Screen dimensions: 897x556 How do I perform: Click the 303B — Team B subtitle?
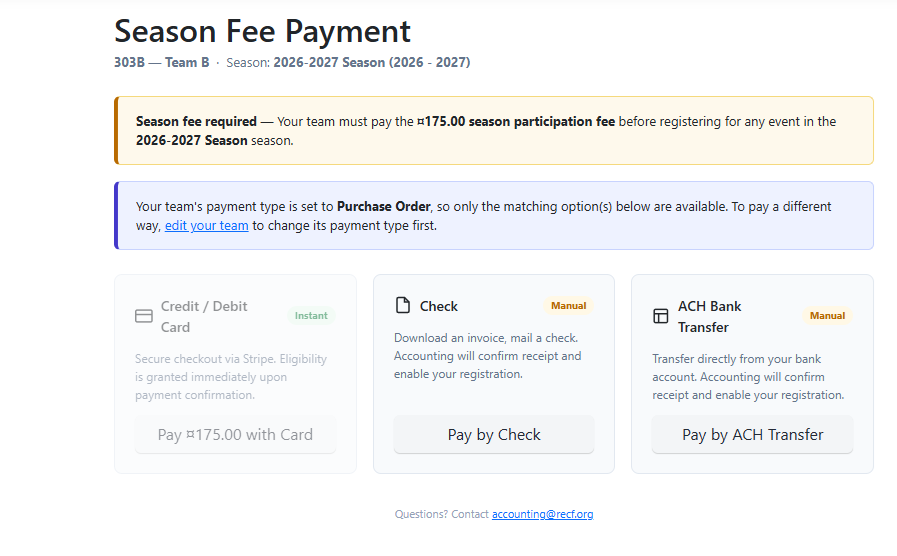pos(162,62)
